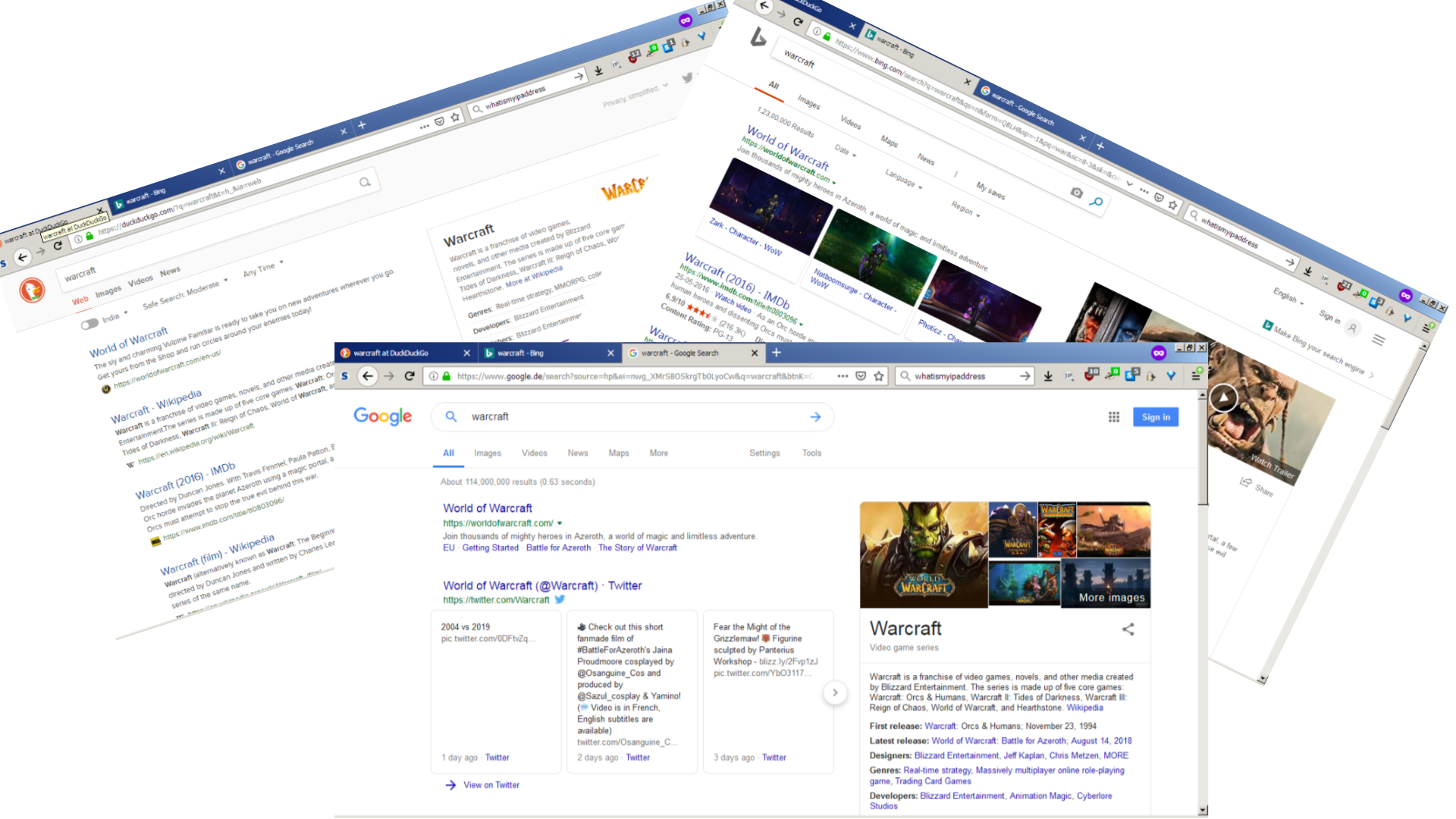Viewport: 1456px width, 819px height.
Task: Click Google window scrollbar down arrow
Action: coord(1203,811)
